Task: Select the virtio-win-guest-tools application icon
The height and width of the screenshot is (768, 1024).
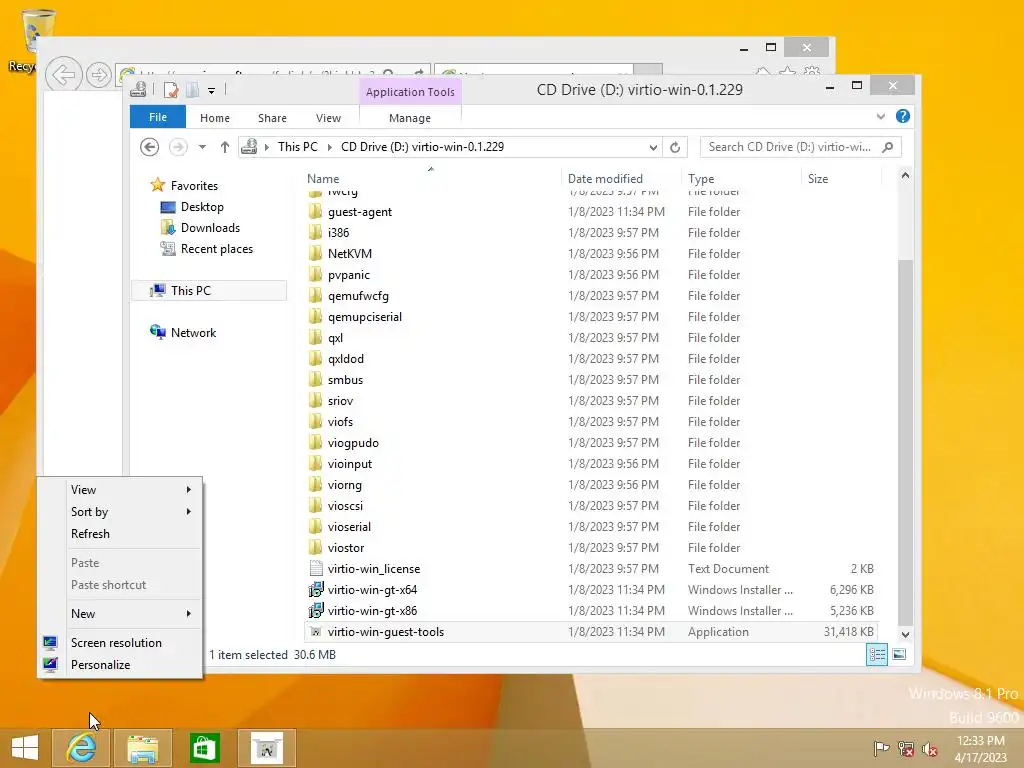Action: pos(315,632)
